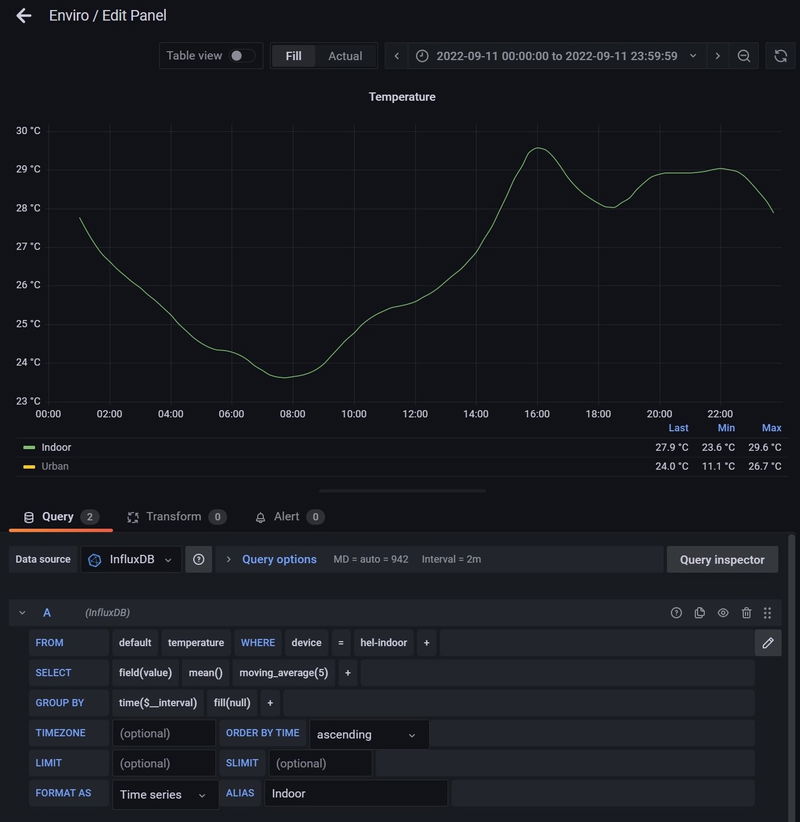This screenshot has height=822, width=800.
Task: Click the Indoor legend color swatch
Action: tap(29, 448)
